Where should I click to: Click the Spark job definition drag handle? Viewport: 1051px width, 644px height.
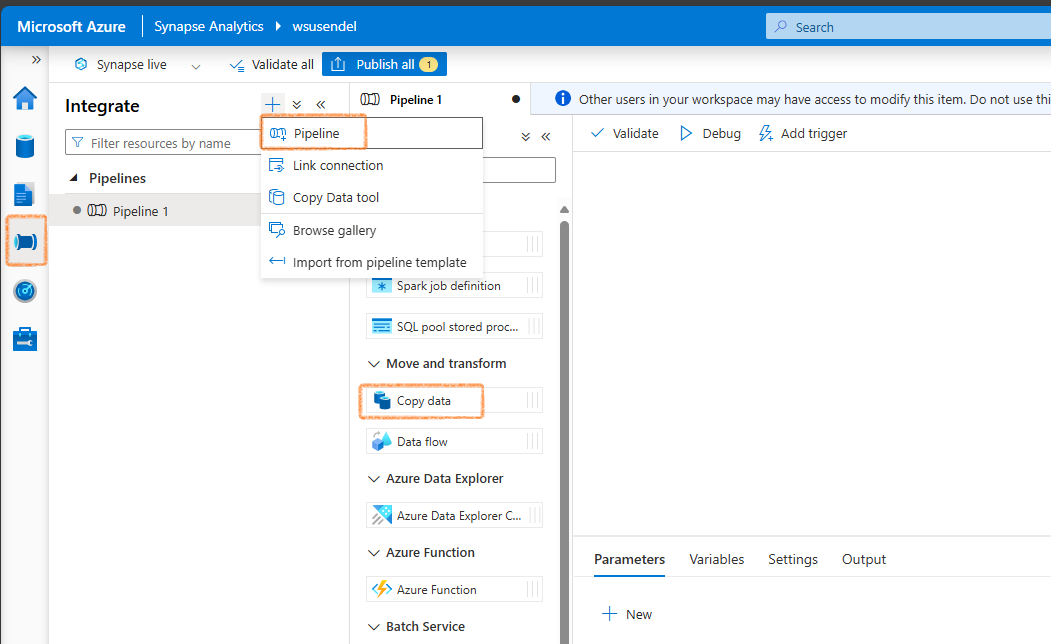[533, 285]
